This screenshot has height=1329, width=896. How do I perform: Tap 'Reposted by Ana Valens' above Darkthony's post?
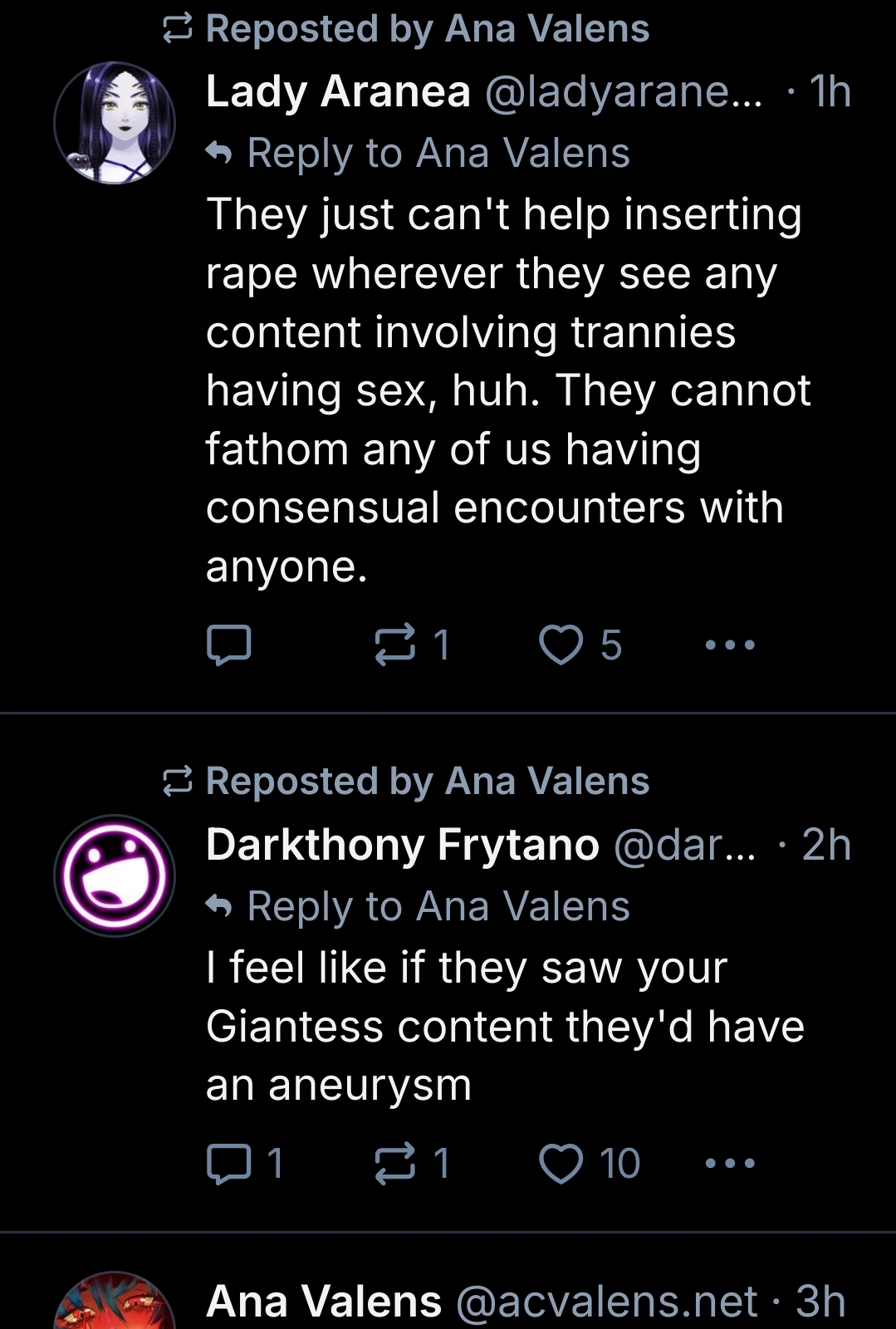427,782
